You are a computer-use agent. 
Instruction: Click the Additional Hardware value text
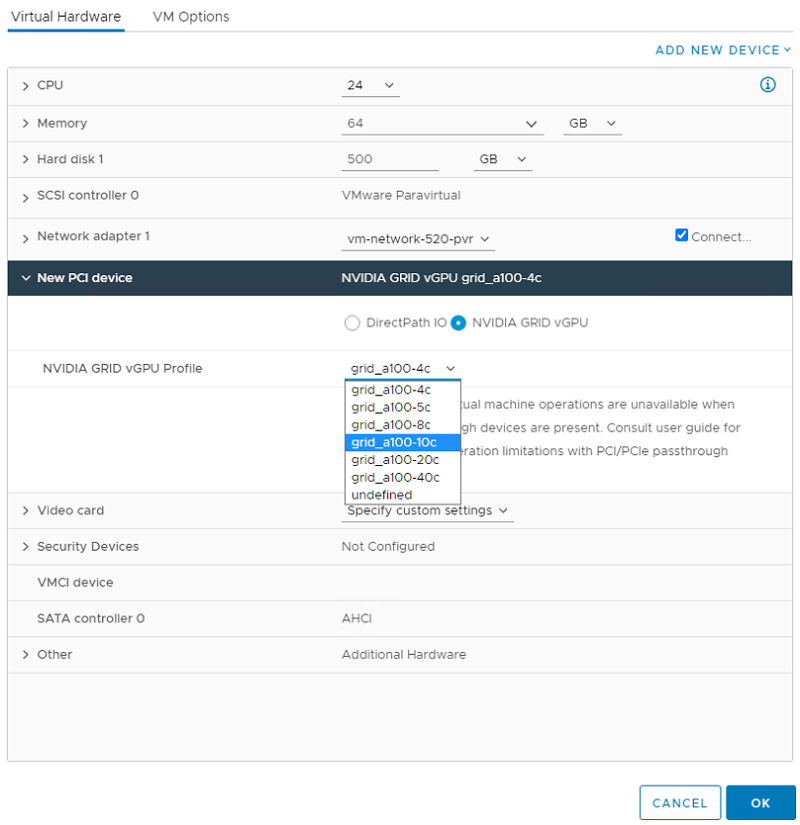404,655
